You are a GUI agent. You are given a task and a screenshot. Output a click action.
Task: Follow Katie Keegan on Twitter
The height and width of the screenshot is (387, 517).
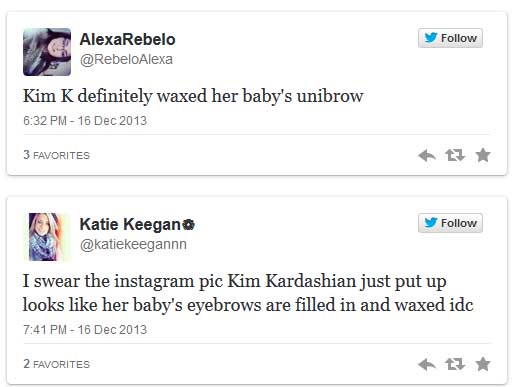pos(450,223)
